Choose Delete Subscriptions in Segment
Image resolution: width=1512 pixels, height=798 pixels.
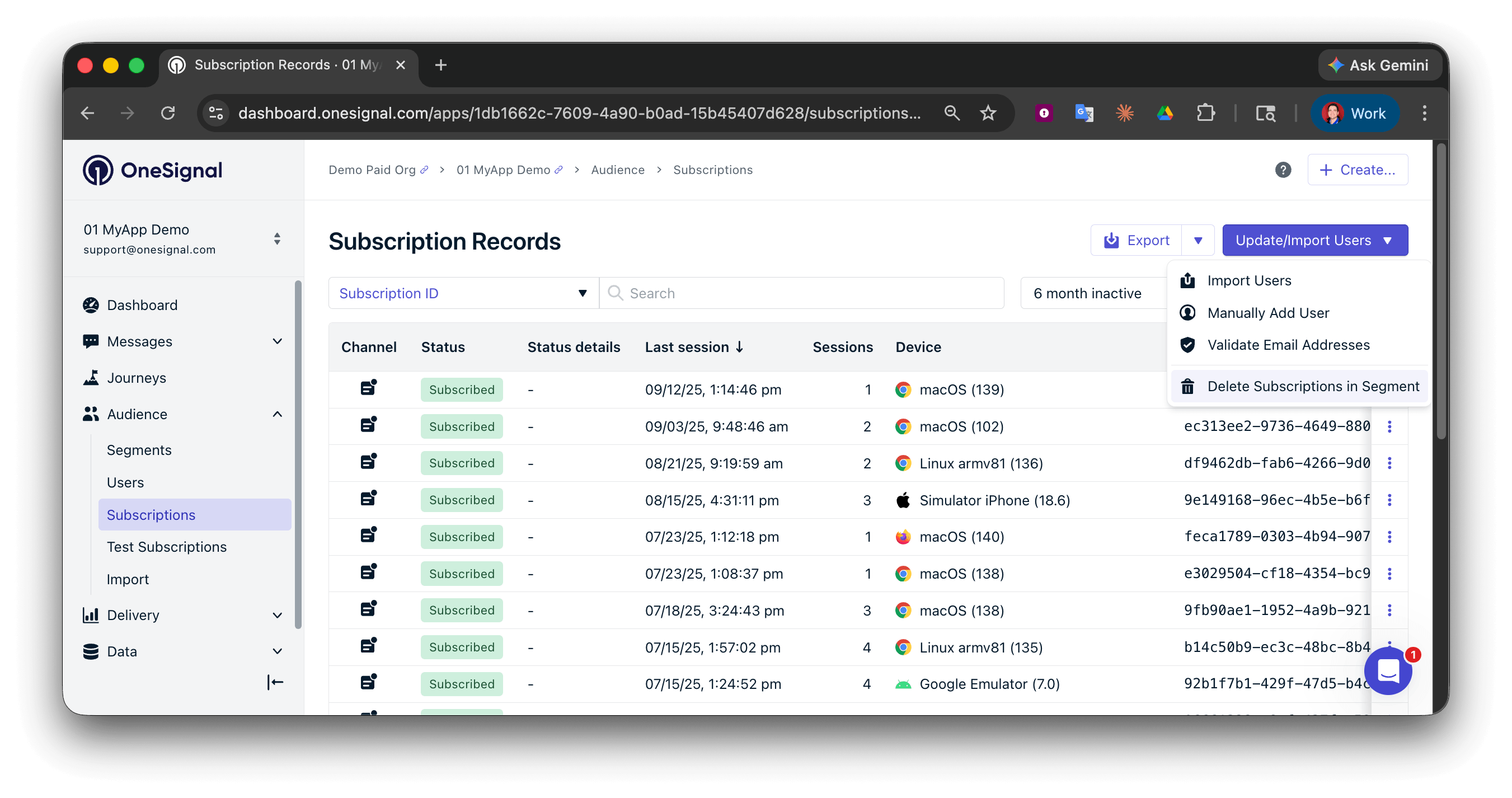[1312, 387]
